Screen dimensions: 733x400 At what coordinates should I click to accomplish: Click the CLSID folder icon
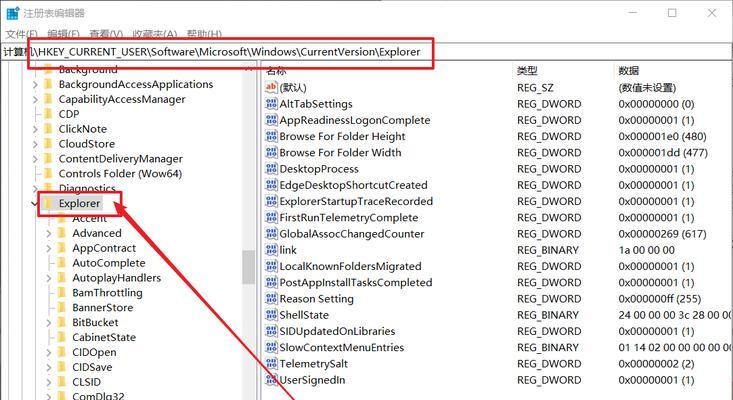pyautogui.click(x=61, y=382)
